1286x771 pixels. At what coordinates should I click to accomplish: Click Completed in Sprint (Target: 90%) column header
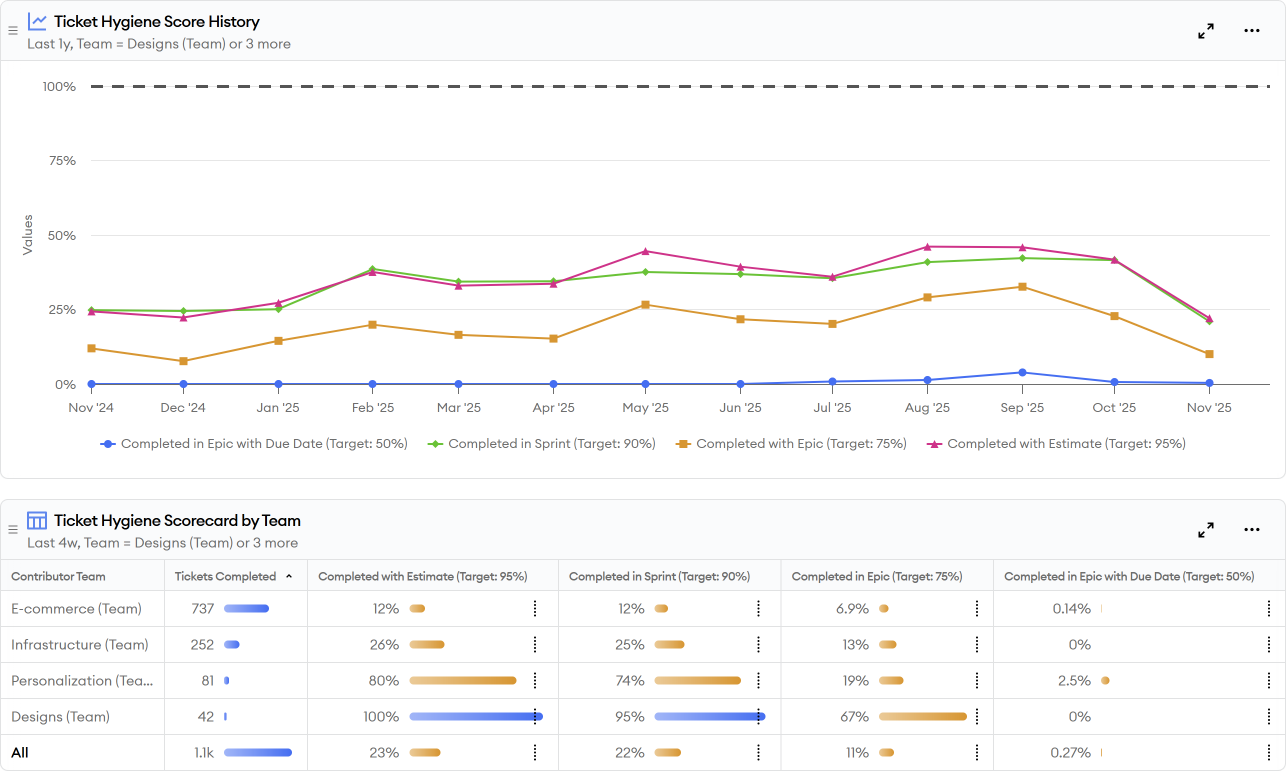click(659, 577)
